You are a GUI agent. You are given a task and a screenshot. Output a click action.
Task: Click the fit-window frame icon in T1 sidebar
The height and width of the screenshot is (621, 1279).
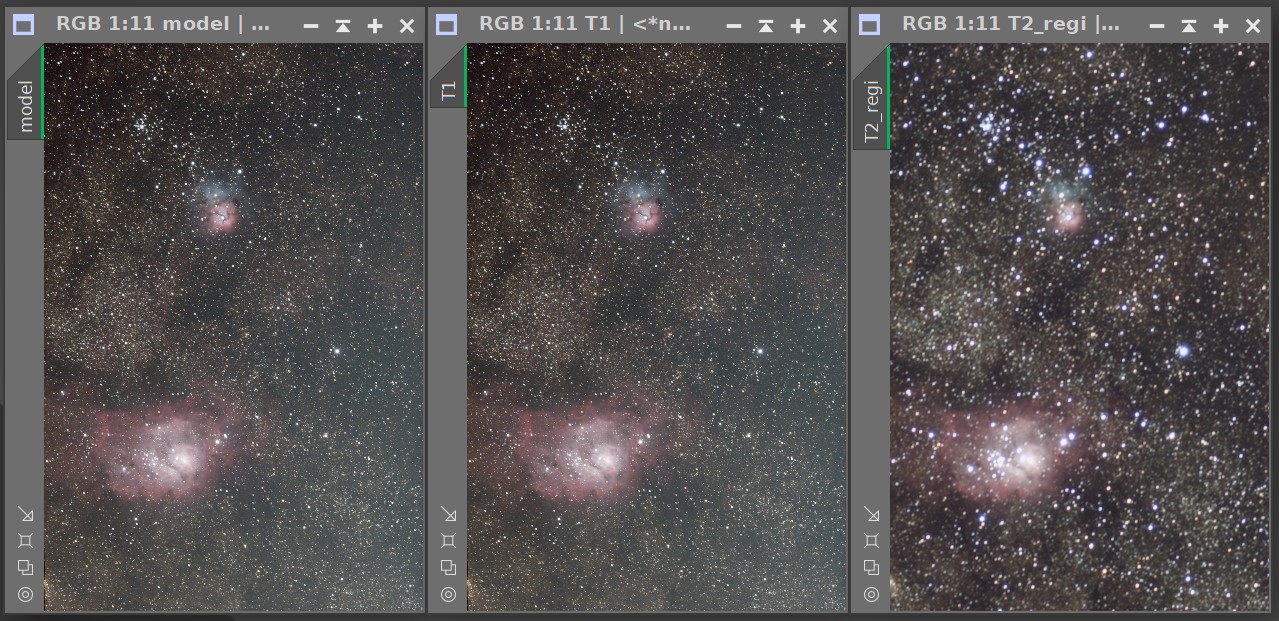(x=449, y=540)
